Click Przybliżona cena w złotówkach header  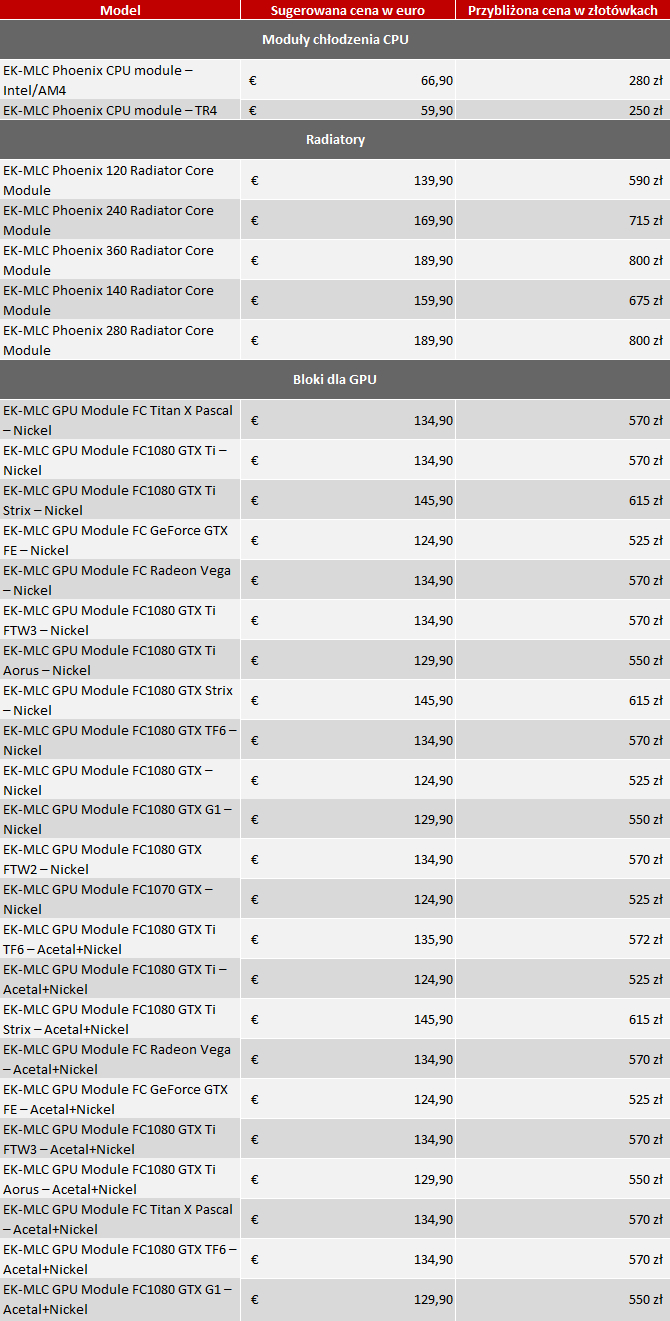(x=563, y=10)
